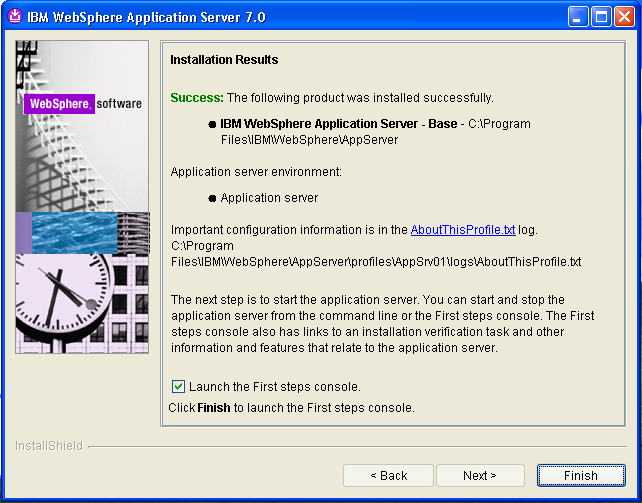Click the 'The next step is to start' paragraph
642x503 pixels.
click(382, 324)
